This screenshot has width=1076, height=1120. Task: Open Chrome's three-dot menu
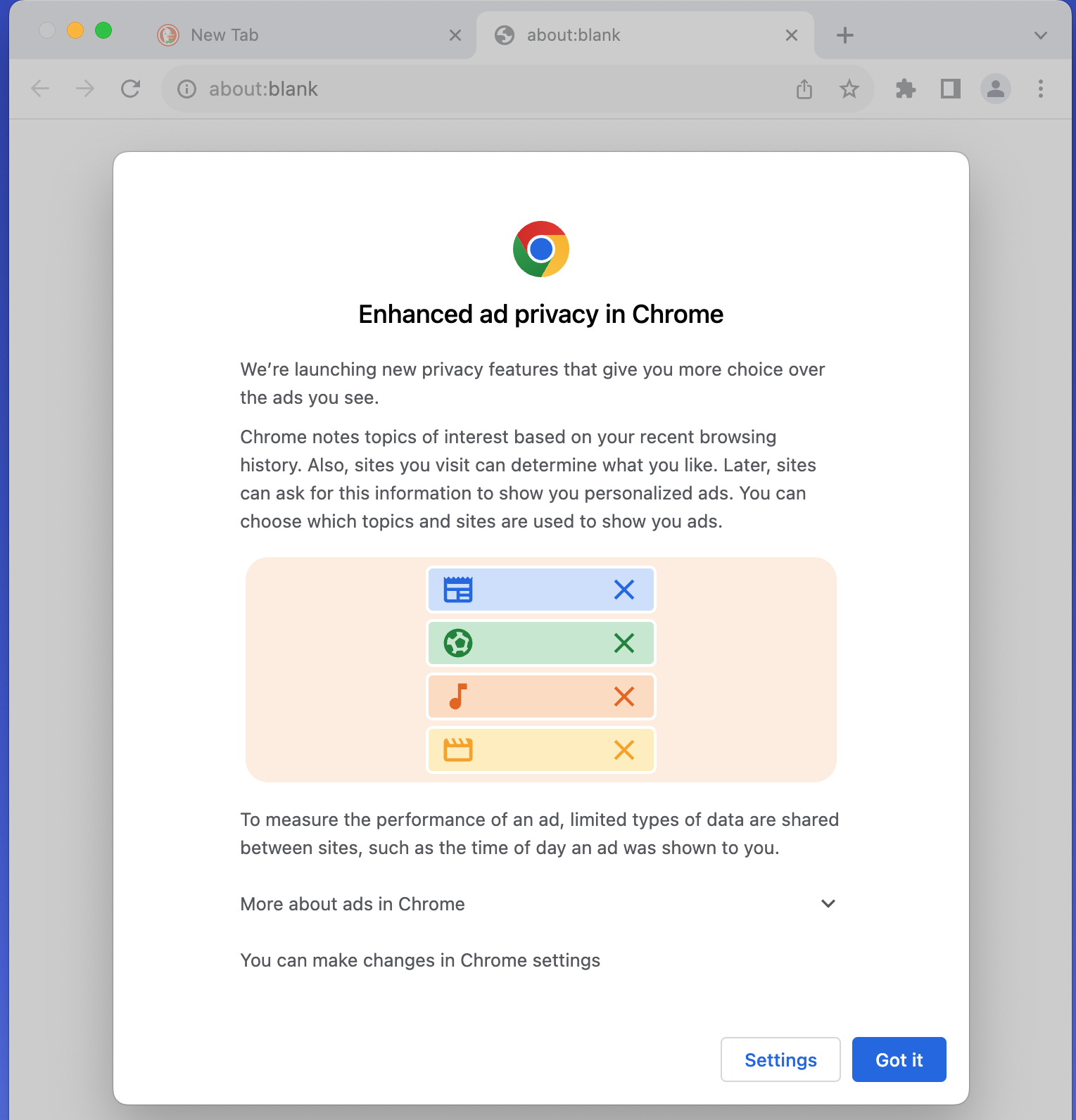coord(1041,89)
